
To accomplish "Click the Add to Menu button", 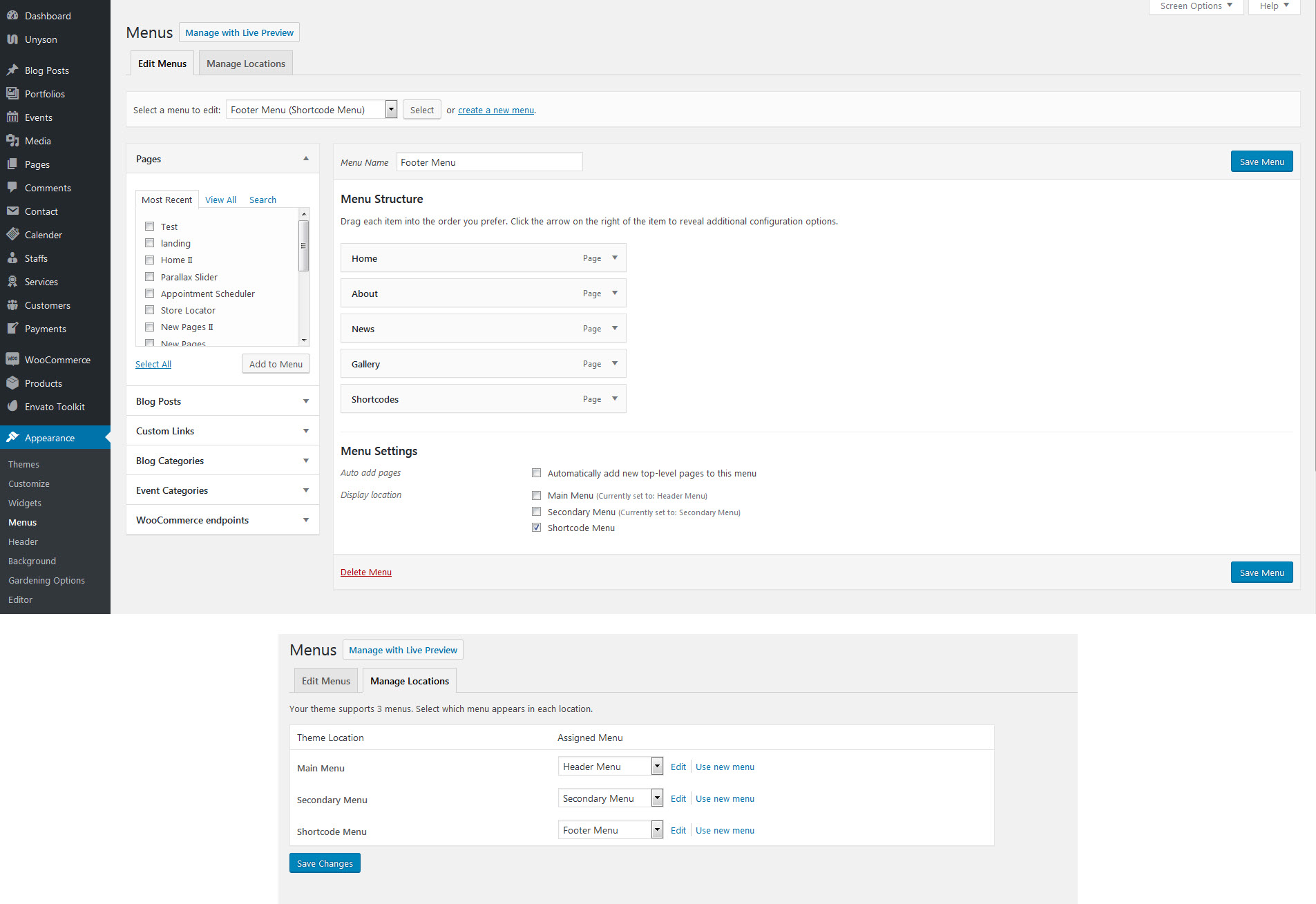I will point(276,364).
